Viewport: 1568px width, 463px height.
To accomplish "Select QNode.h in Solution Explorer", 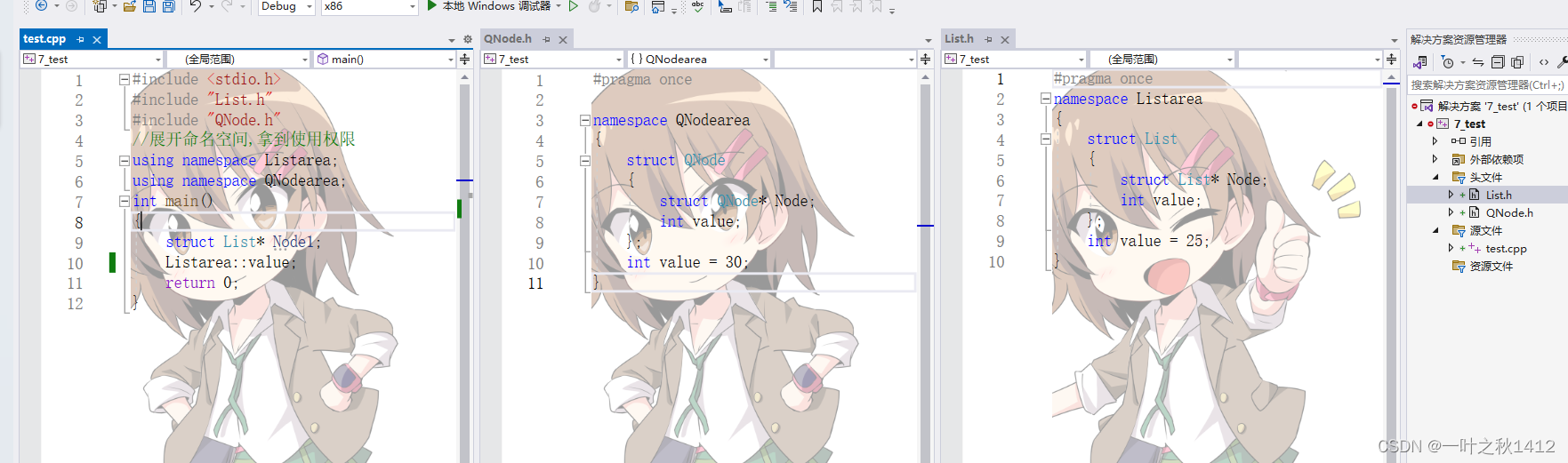I will click(1508, 212).
